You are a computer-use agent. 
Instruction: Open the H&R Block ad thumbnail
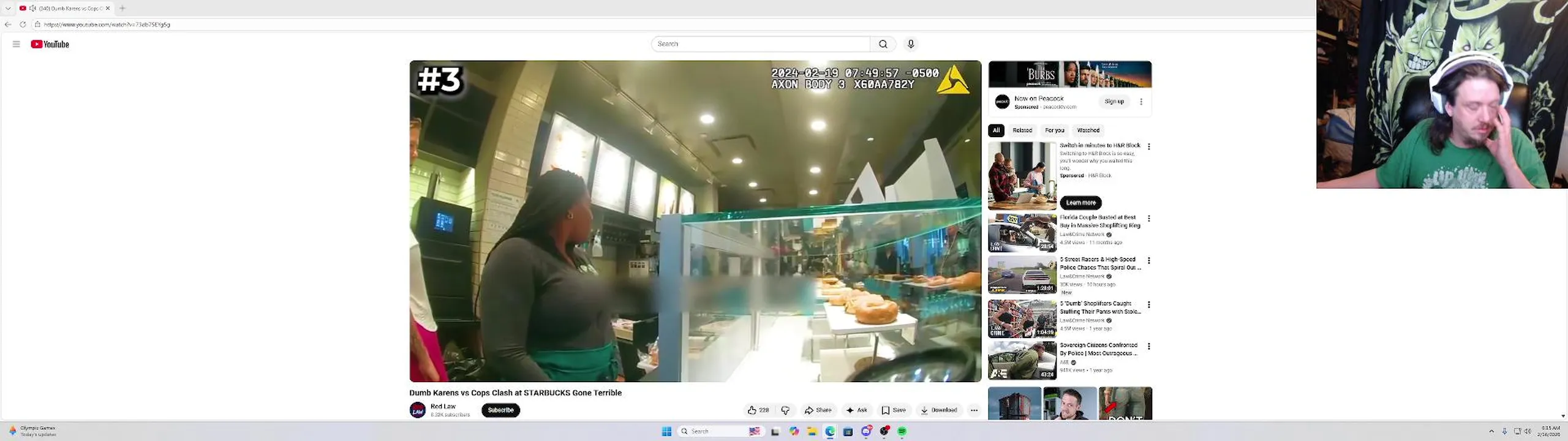(x=1022, y=176)
